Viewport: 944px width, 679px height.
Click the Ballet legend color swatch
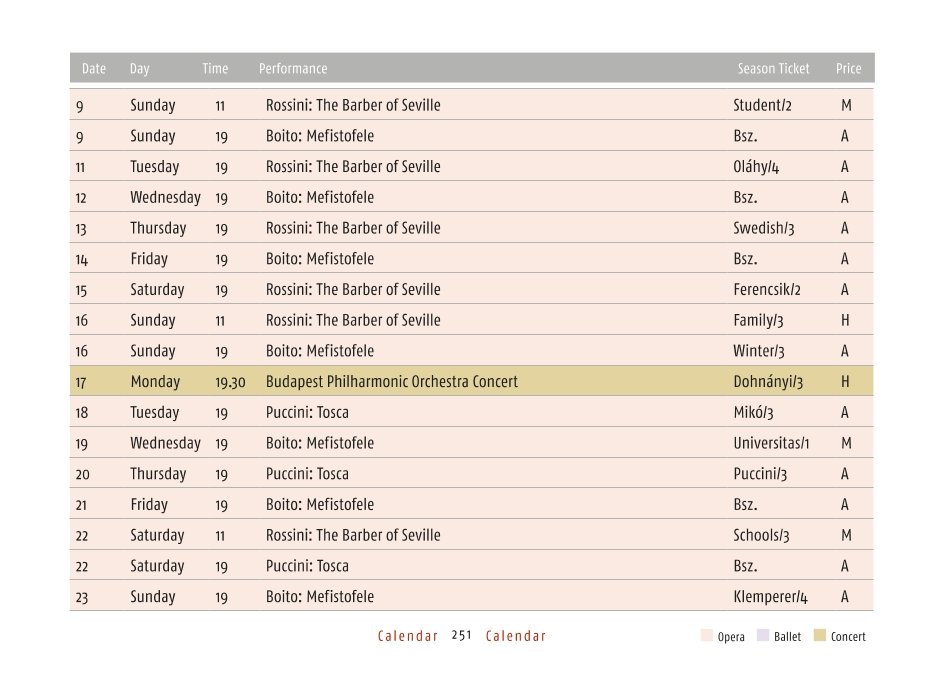763,636
